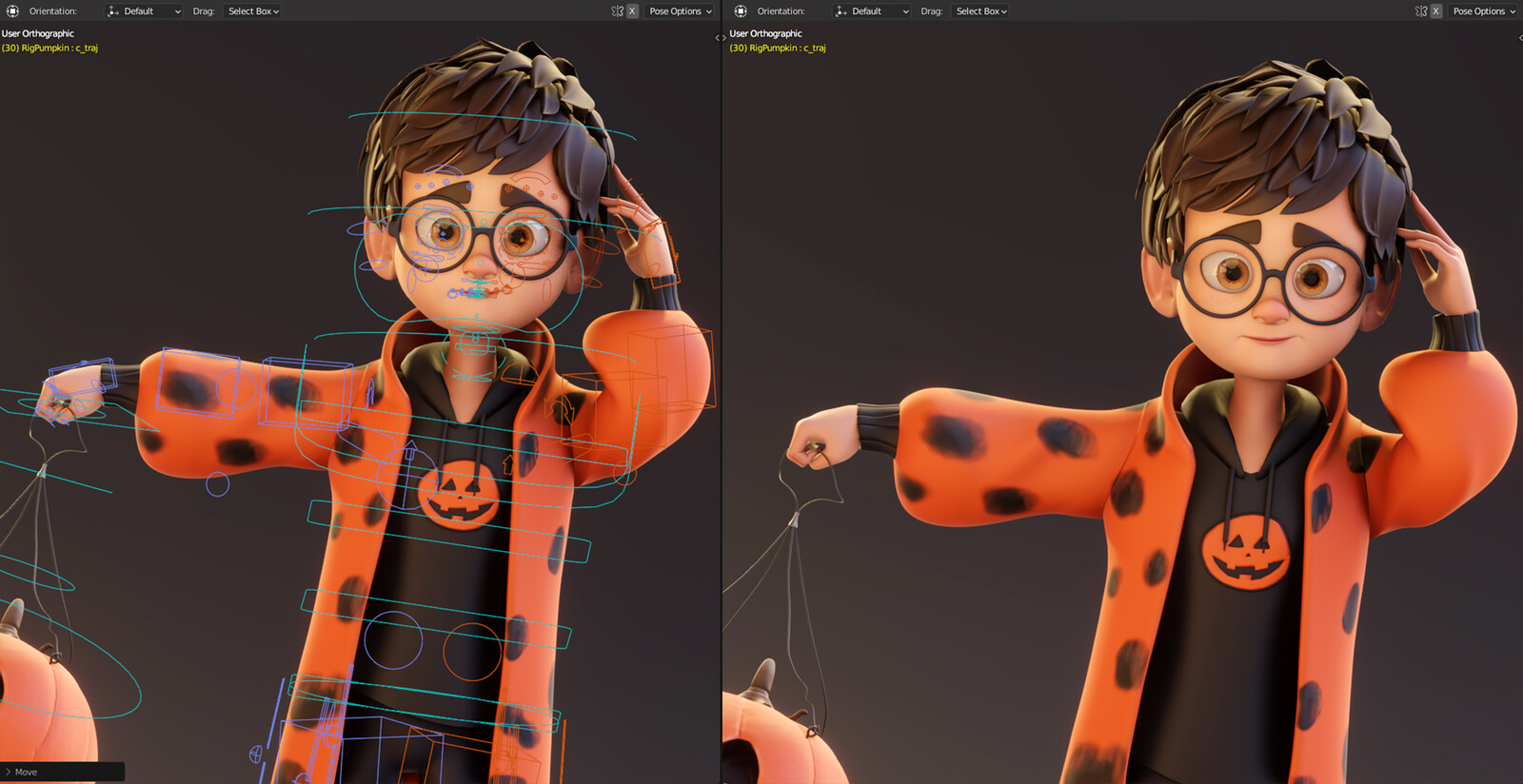Click 'RigPumpkin : c_traj' label in left viewport
This screenshot has height=784, width=1523.
[x=60, y=48]
